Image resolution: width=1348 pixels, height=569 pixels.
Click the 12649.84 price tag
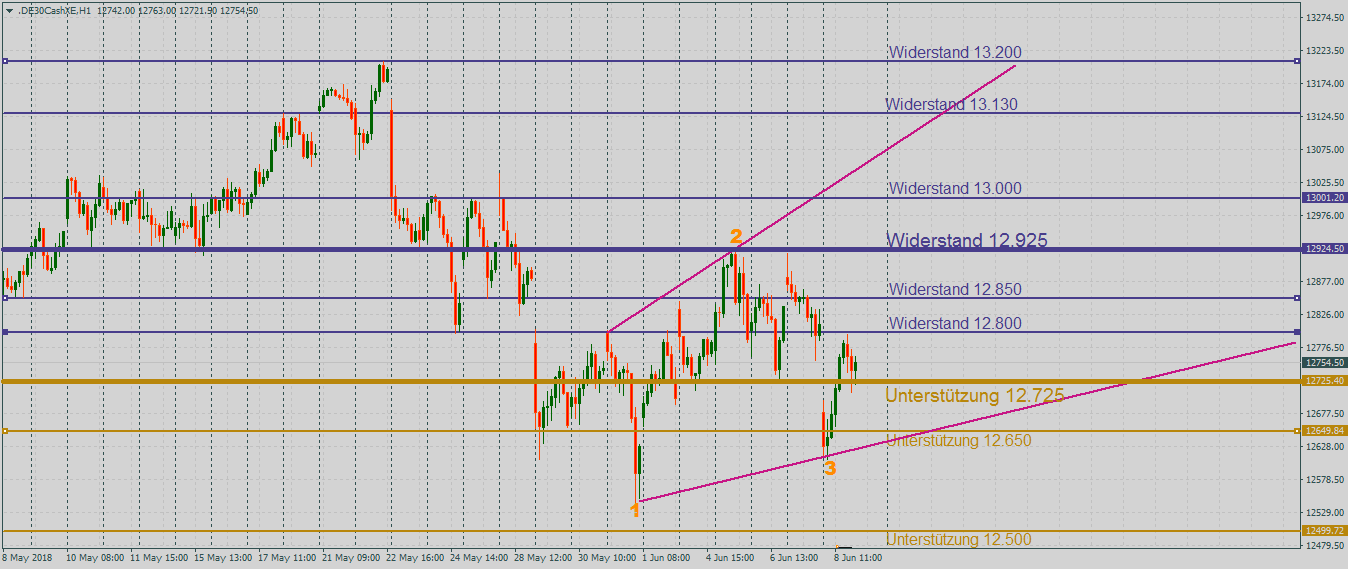click(1324, 431)
